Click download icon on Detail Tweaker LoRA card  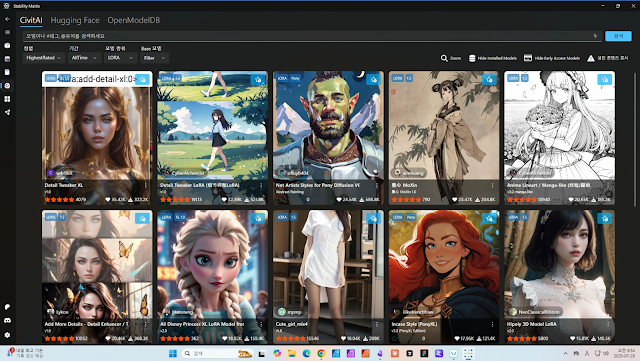[258, 79]
